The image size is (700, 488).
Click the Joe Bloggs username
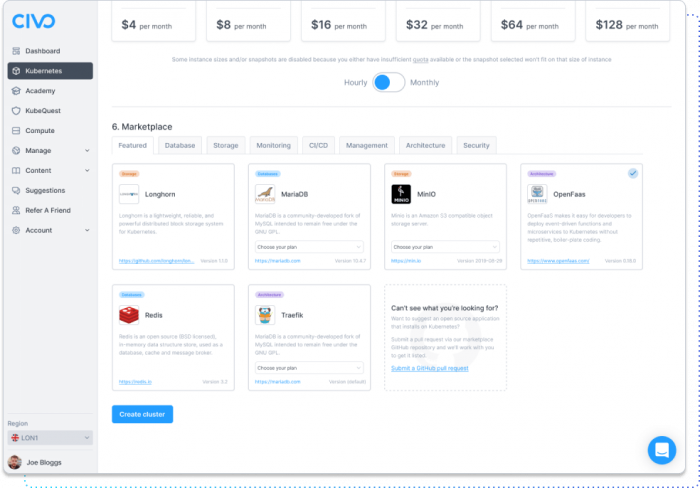44,463
